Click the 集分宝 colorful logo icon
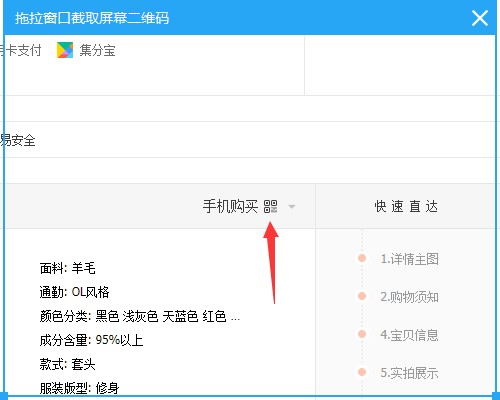Image resolution: width=500 pixels, height=400 pixels. tap(65, 50)
